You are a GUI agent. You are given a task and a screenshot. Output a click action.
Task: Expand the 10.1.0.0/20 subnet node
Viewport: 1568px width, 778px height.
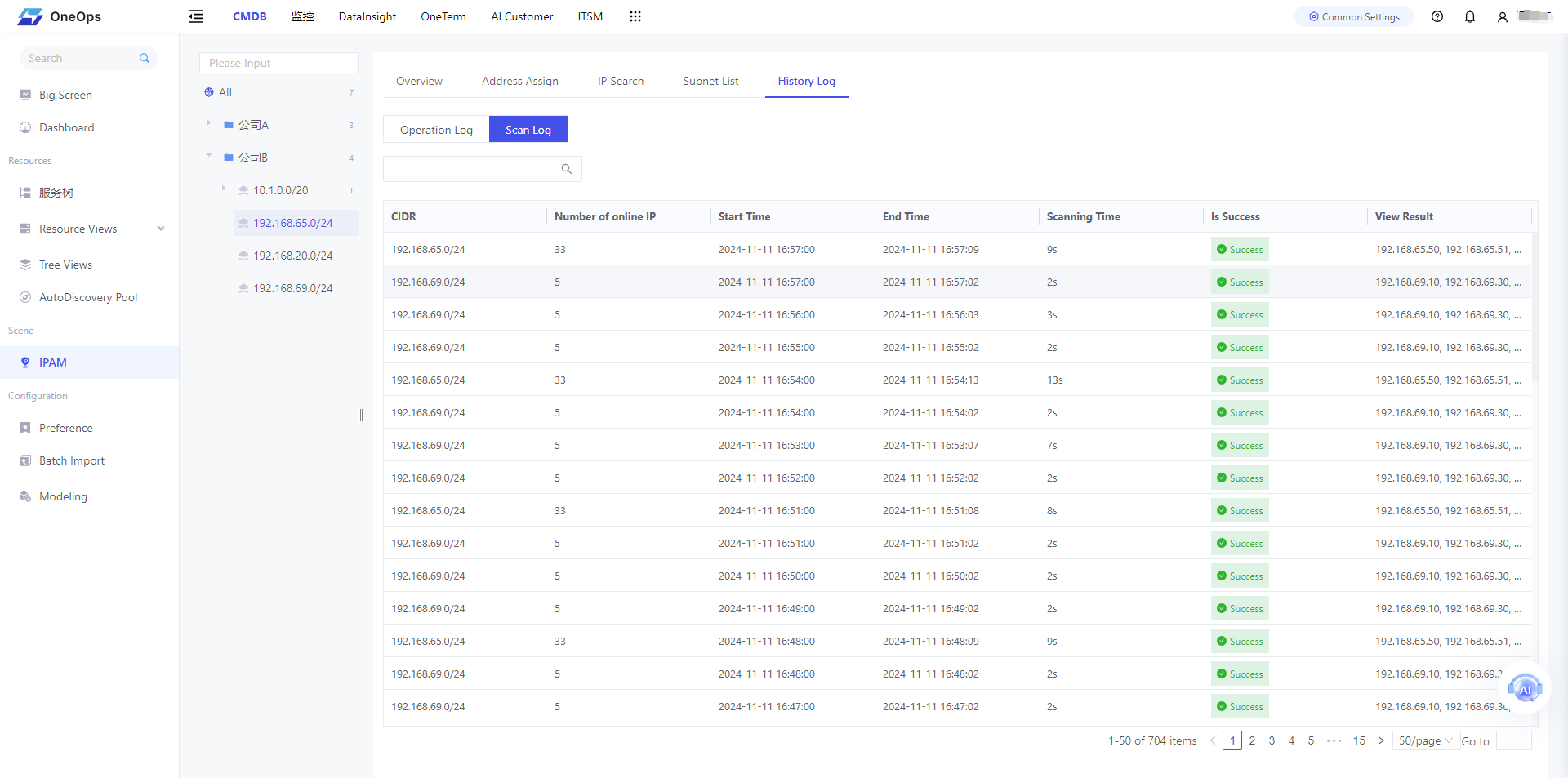(224, 189)
